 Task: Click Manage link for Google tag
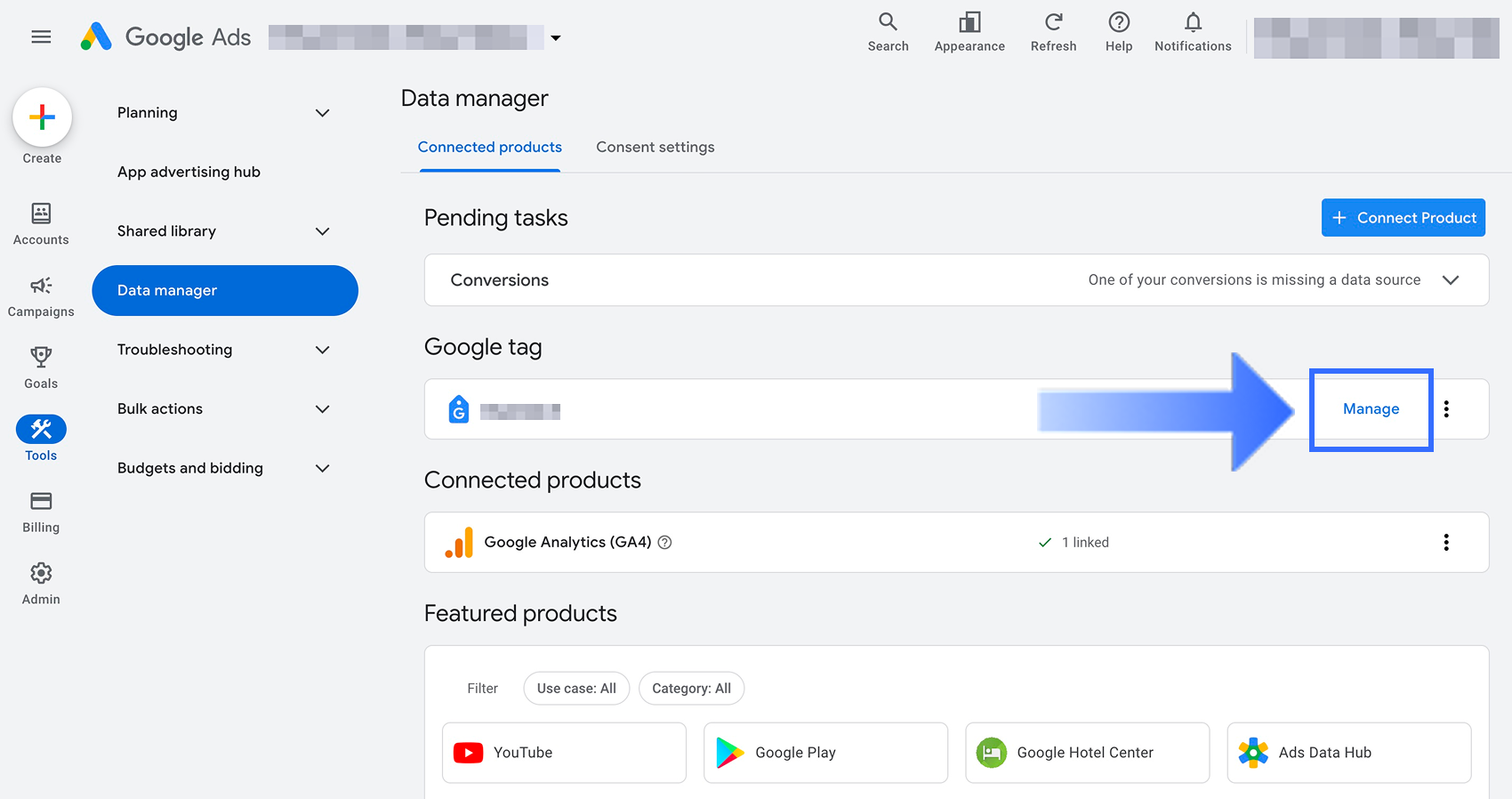click(1371, 409)
